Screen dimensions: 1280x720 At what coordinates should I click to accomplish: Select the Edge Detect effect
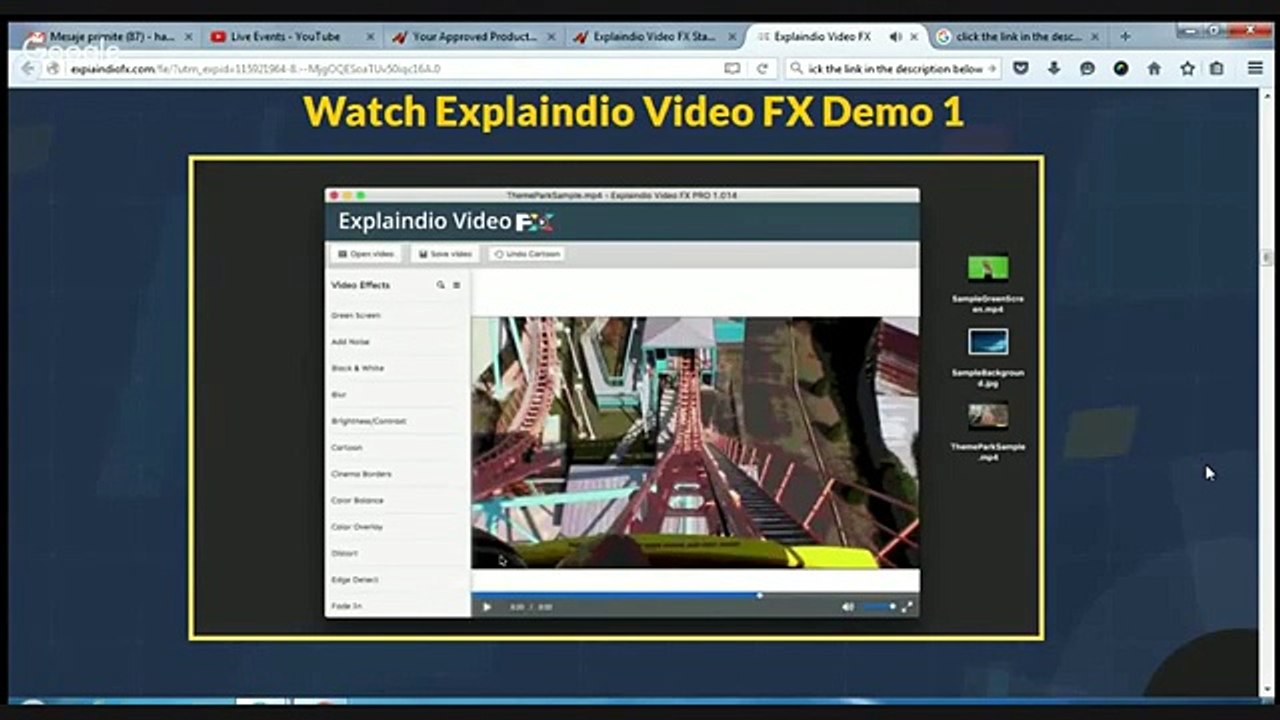(x=398, y=580)
